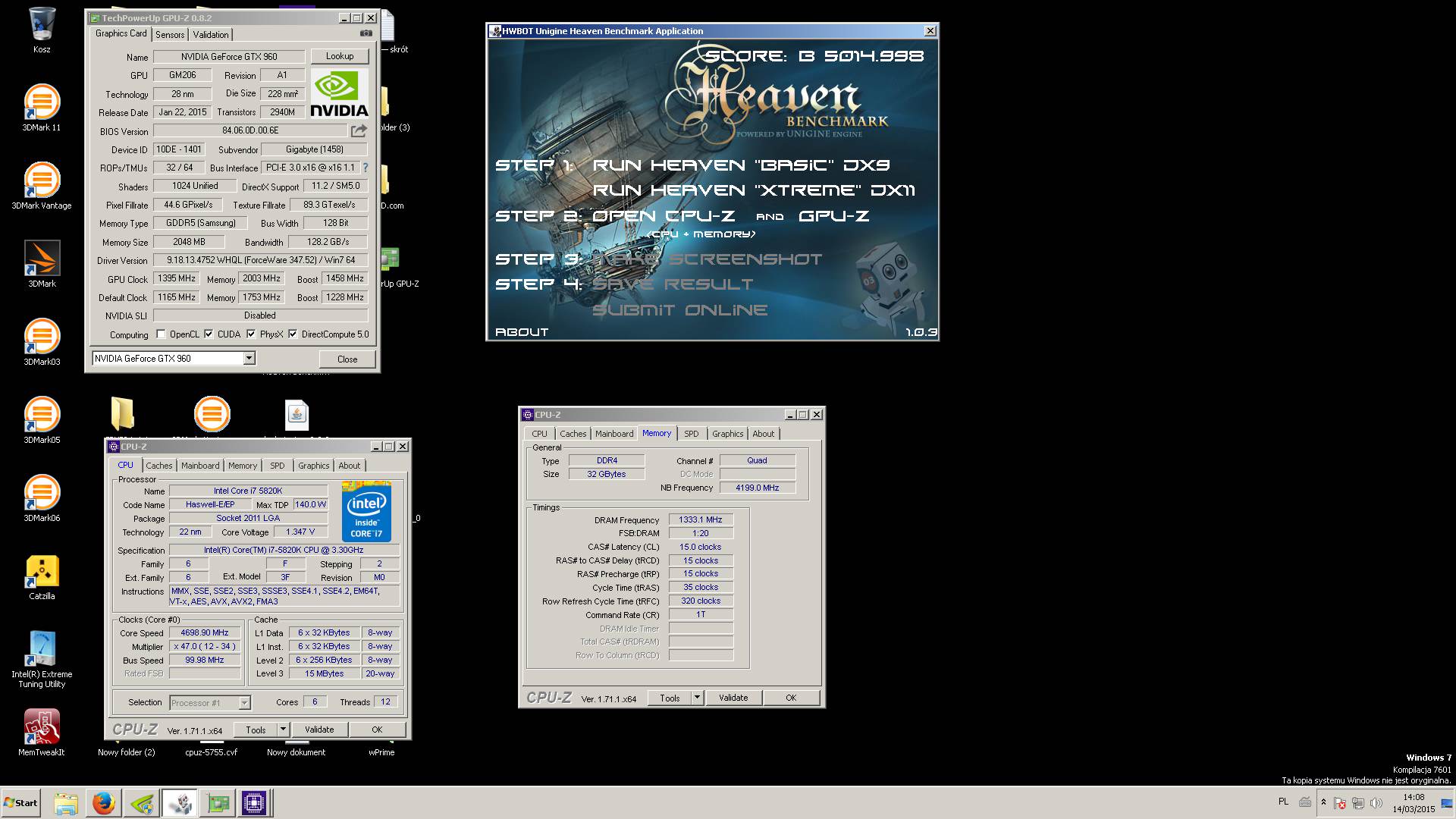
Task: Open the GPU selection dropdown in GPU-Z
Action: click(x=249, y=358)
